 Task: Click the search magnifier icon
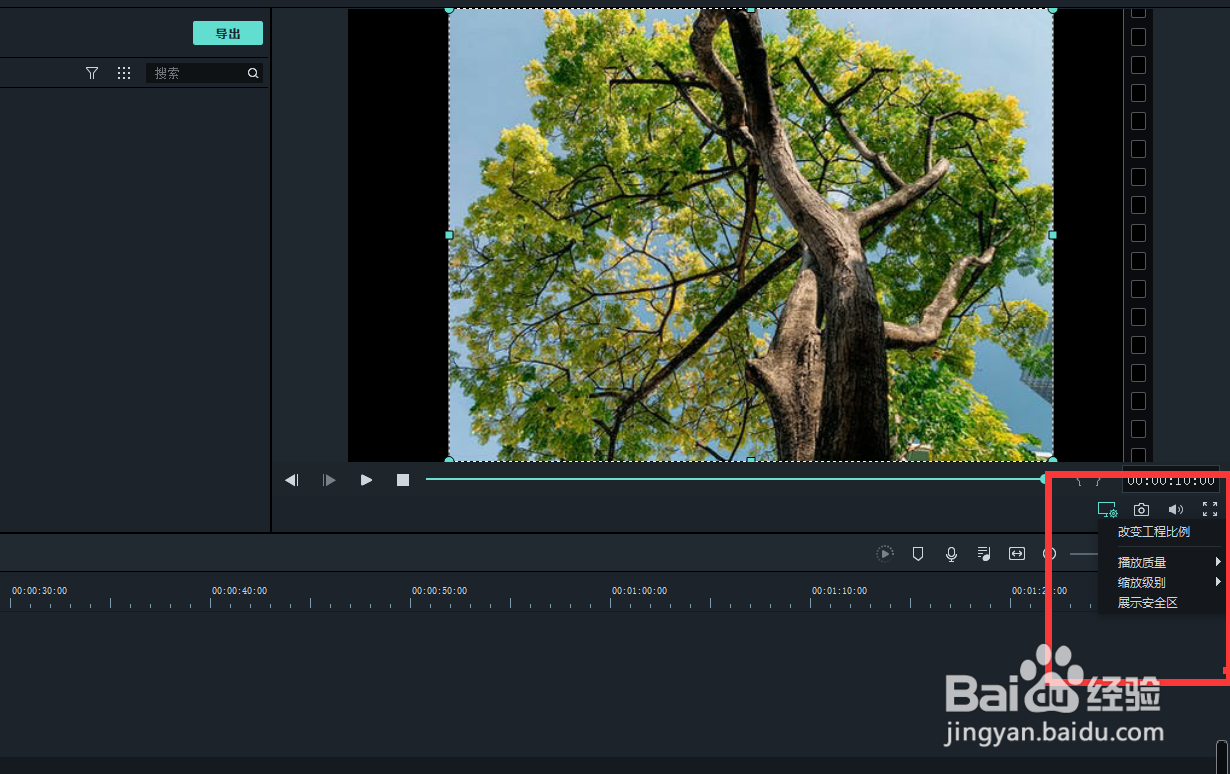coord(253,73)
